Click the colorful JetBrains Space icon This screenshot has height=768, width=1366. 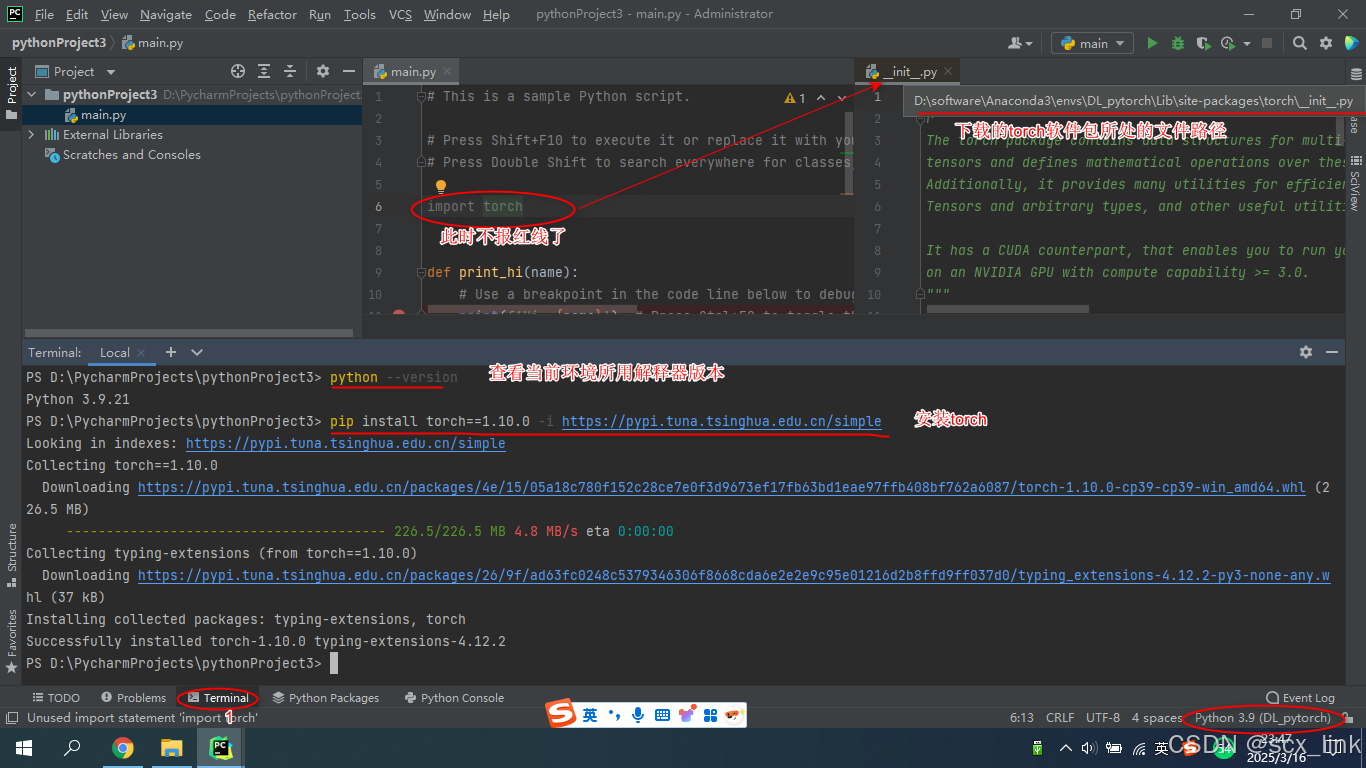(x=1351, y=43)
